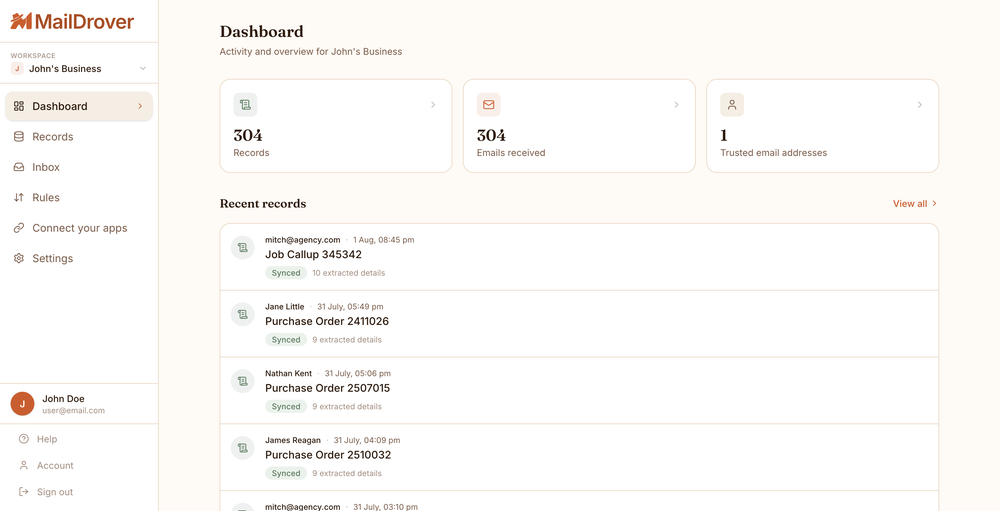Click the Account person icon
This screenshot has width=1000, height=511.
pyautogui.click(x=24, y=466)
